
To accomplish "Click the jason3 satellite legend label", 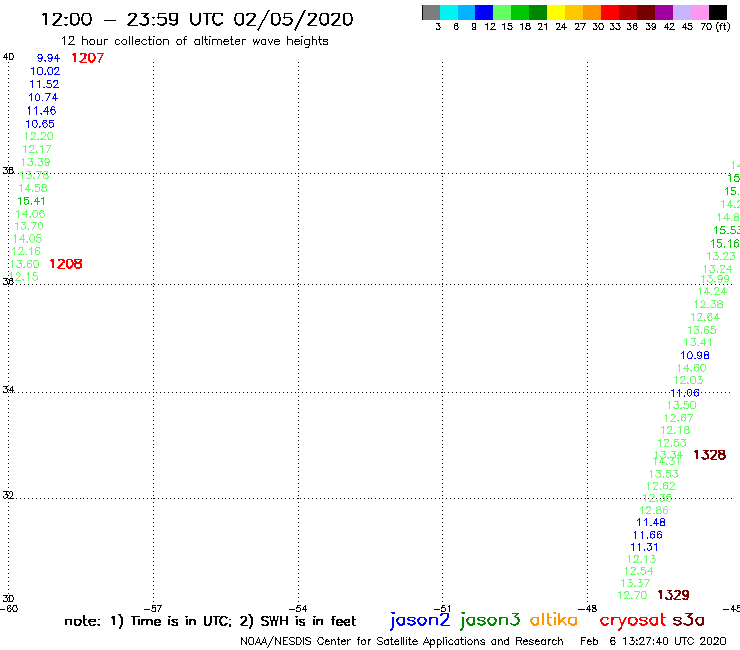I will (x=490, y=620).
